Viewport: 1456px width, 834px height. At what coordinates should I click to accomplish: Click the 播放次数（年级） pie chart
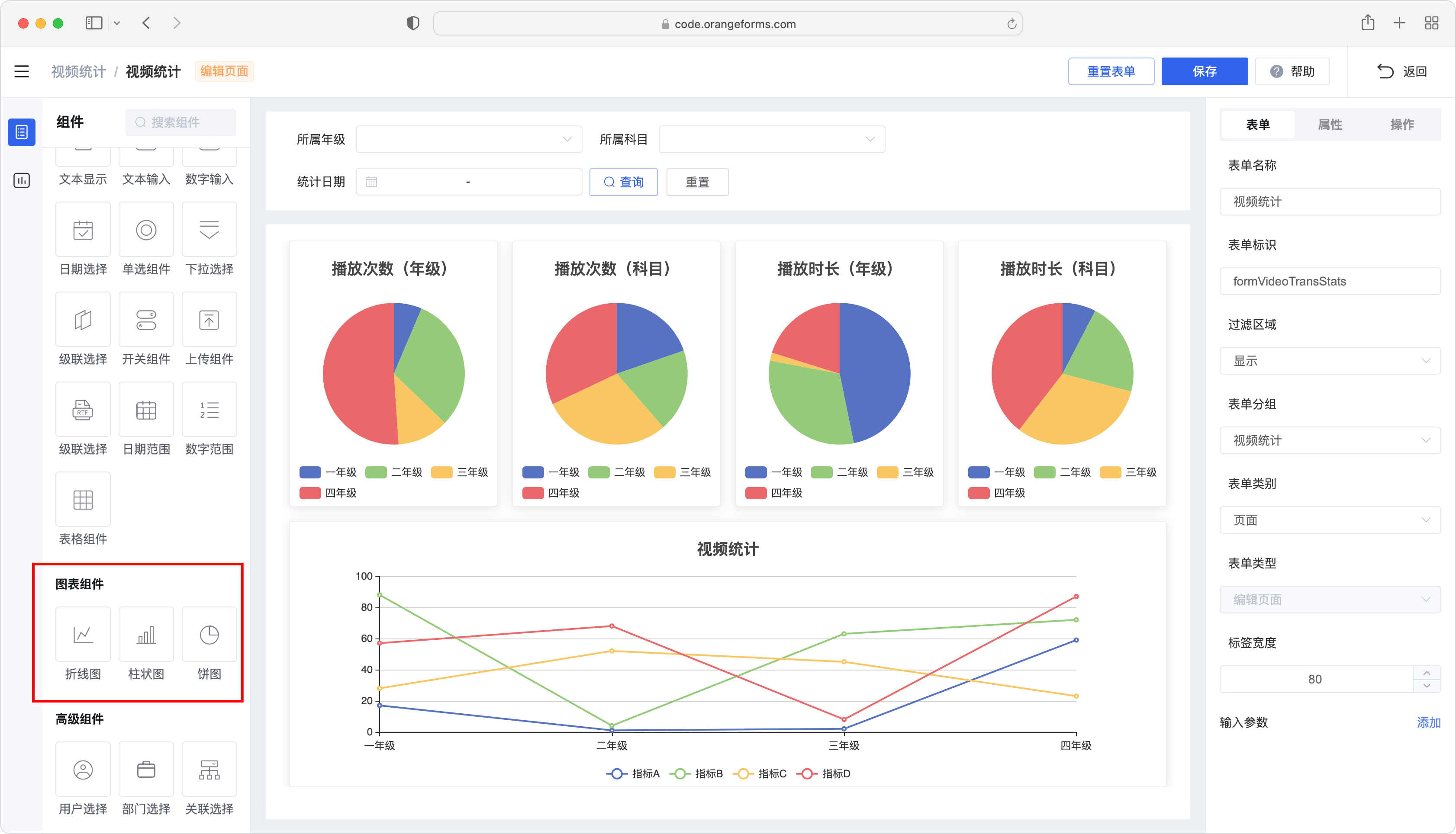(x=394, y=373)
